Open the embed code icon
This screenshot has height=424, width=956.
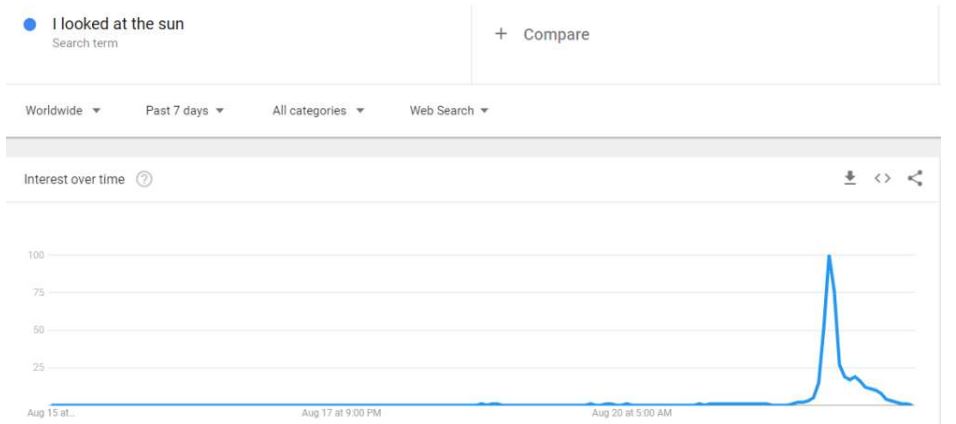pyautogui.click(x=881, y=178)
